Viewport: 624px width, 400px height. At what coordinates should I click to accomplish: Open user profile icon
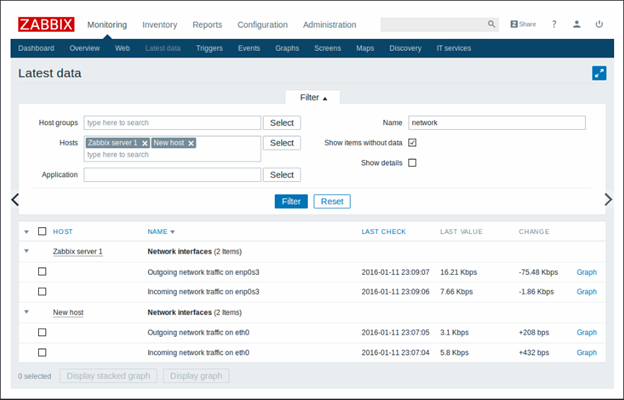pos(577,24)
